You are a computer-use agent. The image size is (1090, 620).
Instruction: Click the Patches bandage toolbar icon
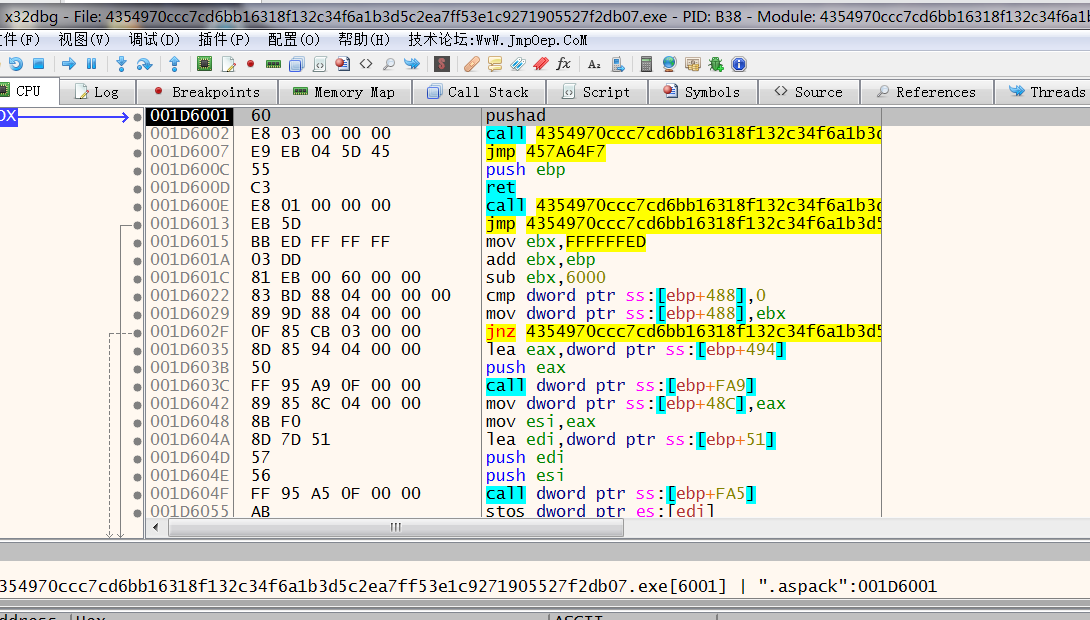472,64
